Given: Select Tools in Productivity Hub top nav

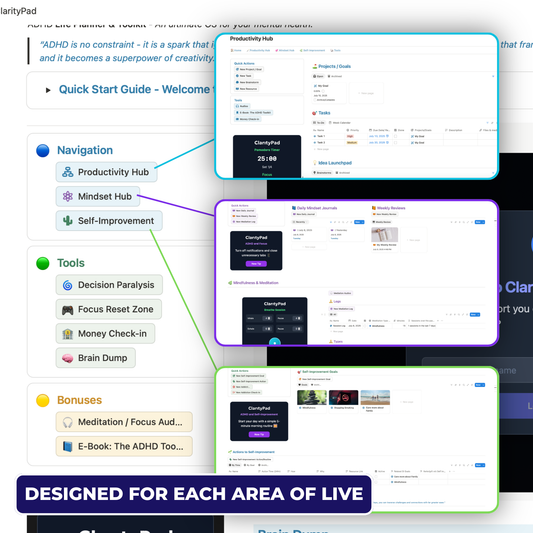Looking at the screenshot, I should pos(336,50).
